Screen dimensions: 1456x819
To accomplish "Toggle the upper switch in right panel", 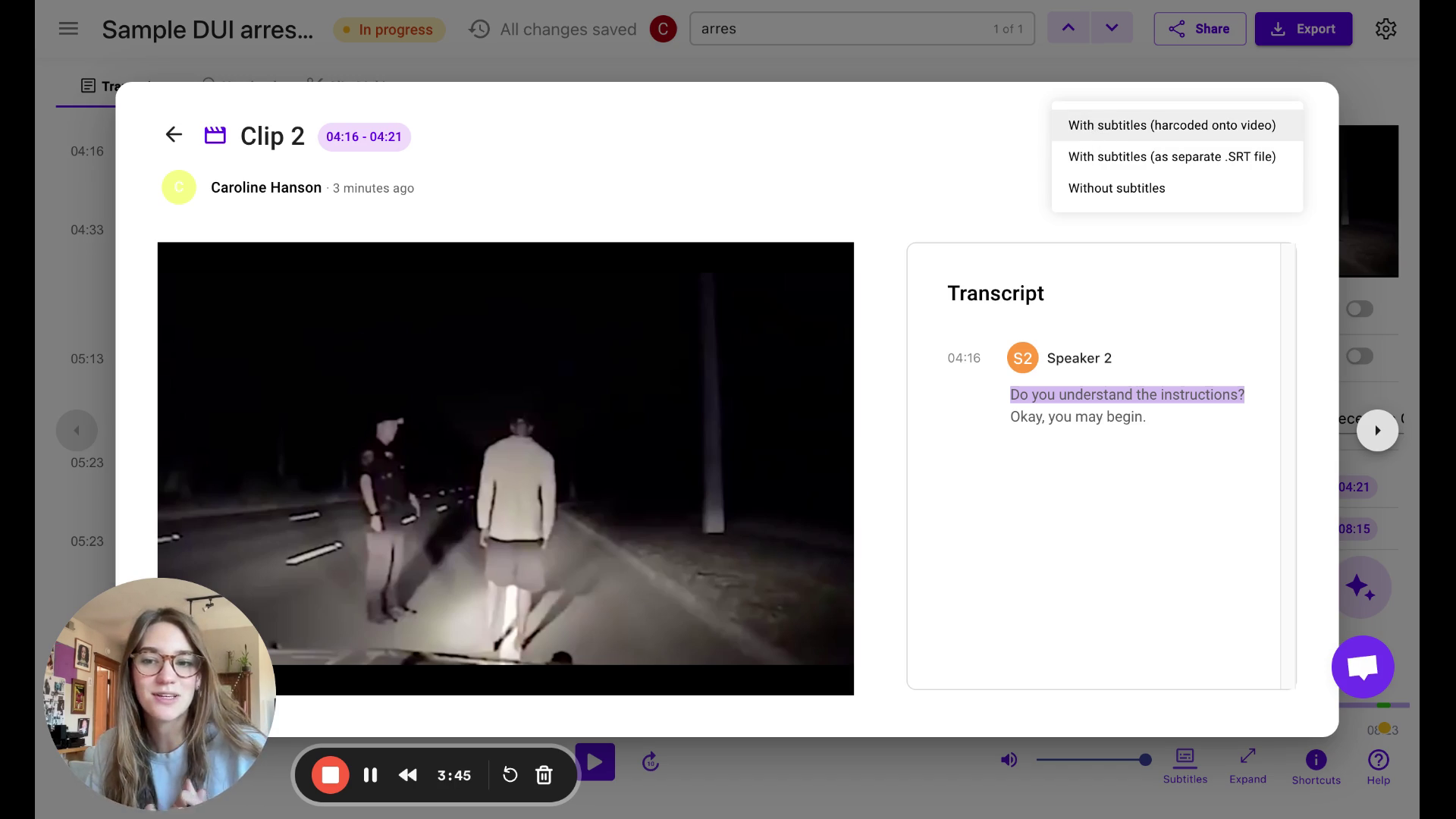I will [1359, 309].
